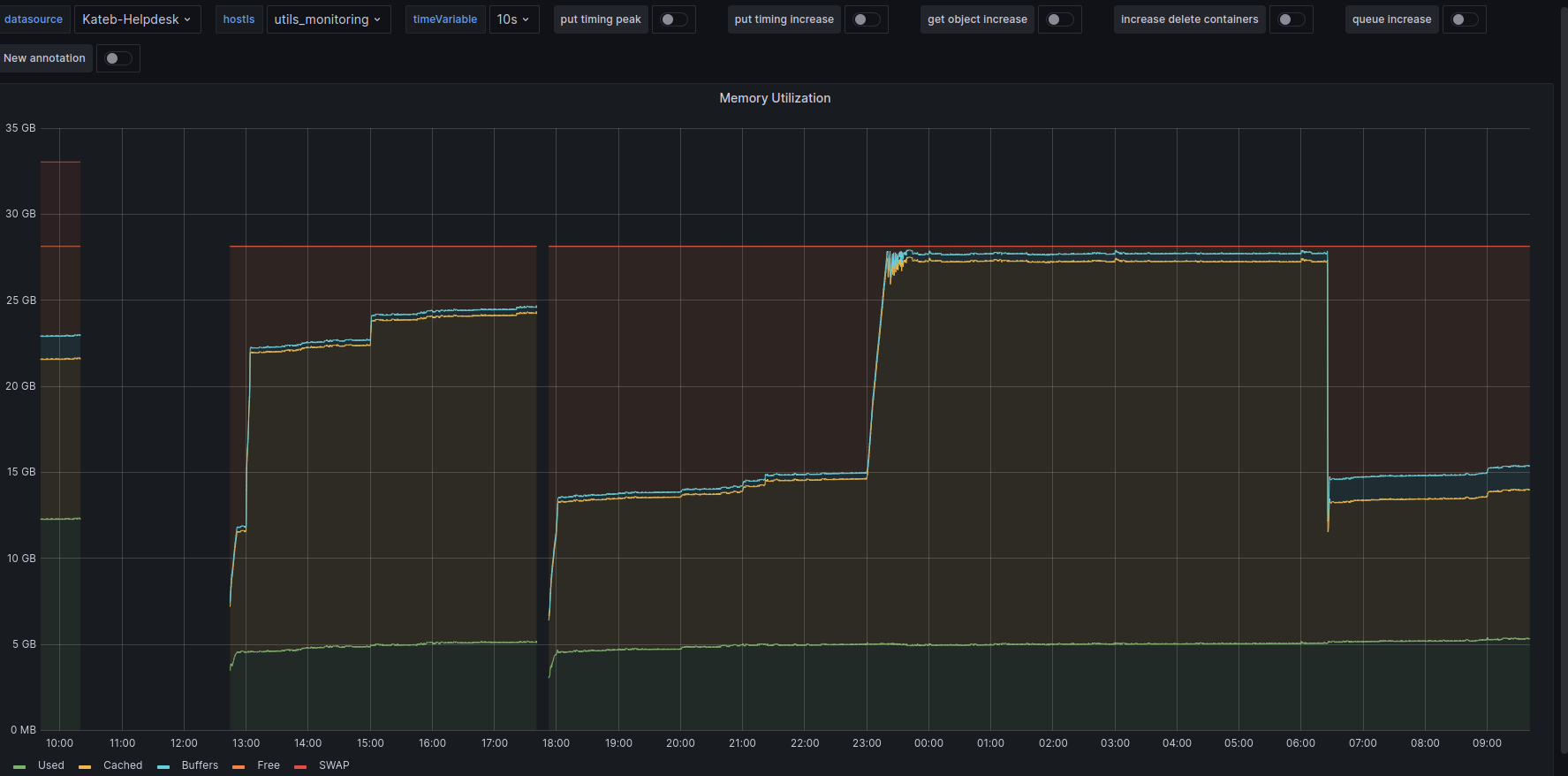Switch on the queue increase annotation

pyautogui.click(x=1464, y=19)
